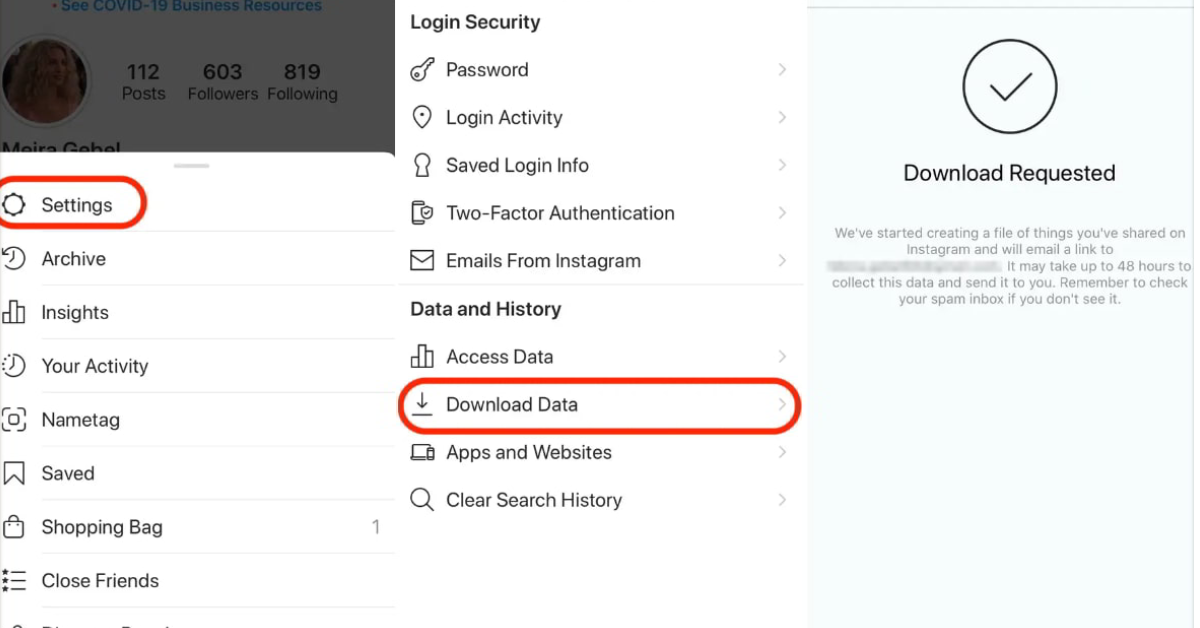Click the Two-Factor Authentication badge icon
Viewport: 1200px width, 628px height.
click(421, 213)
